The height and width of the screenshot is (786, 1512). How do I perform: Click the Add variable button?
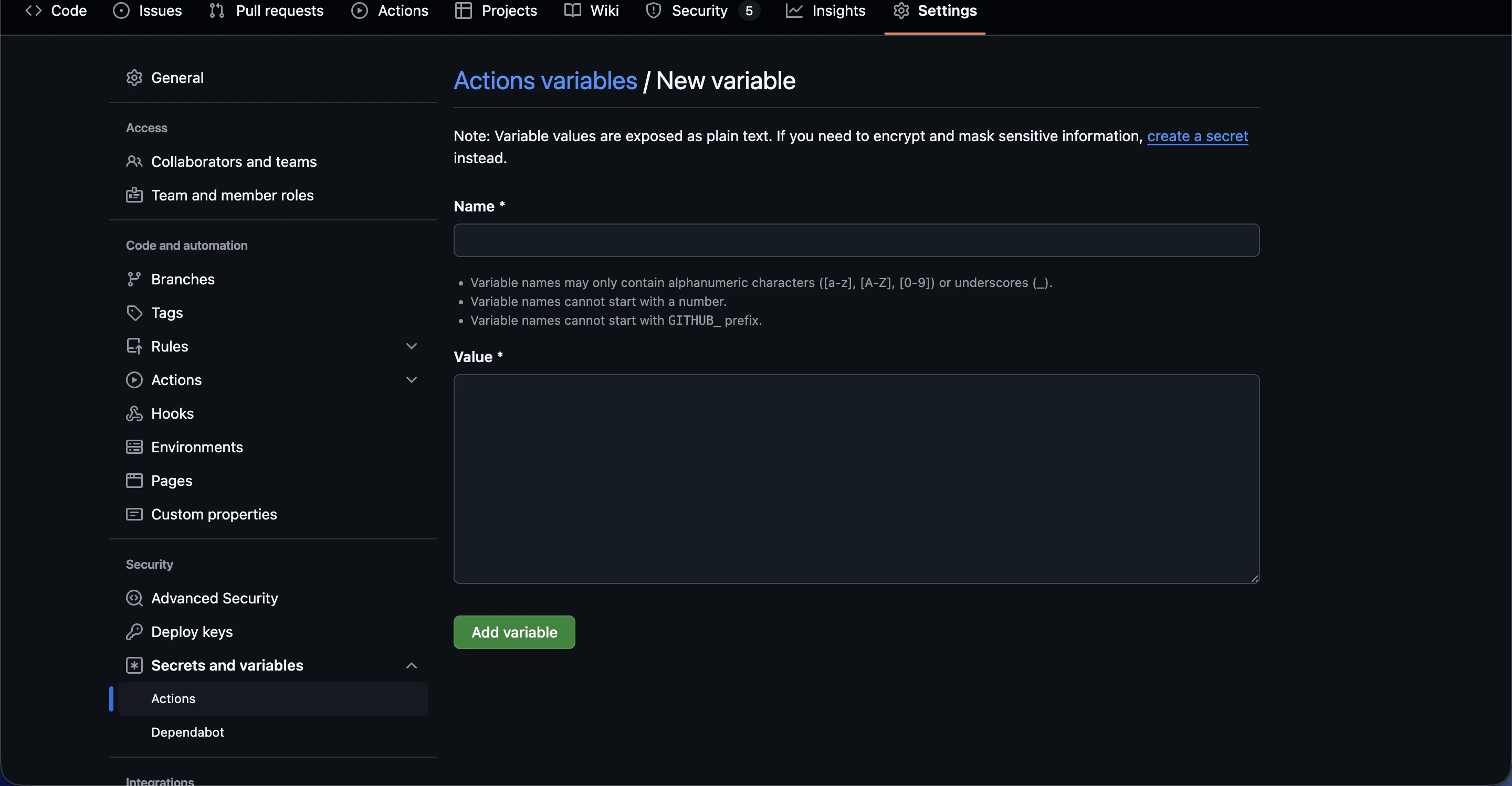514,632
